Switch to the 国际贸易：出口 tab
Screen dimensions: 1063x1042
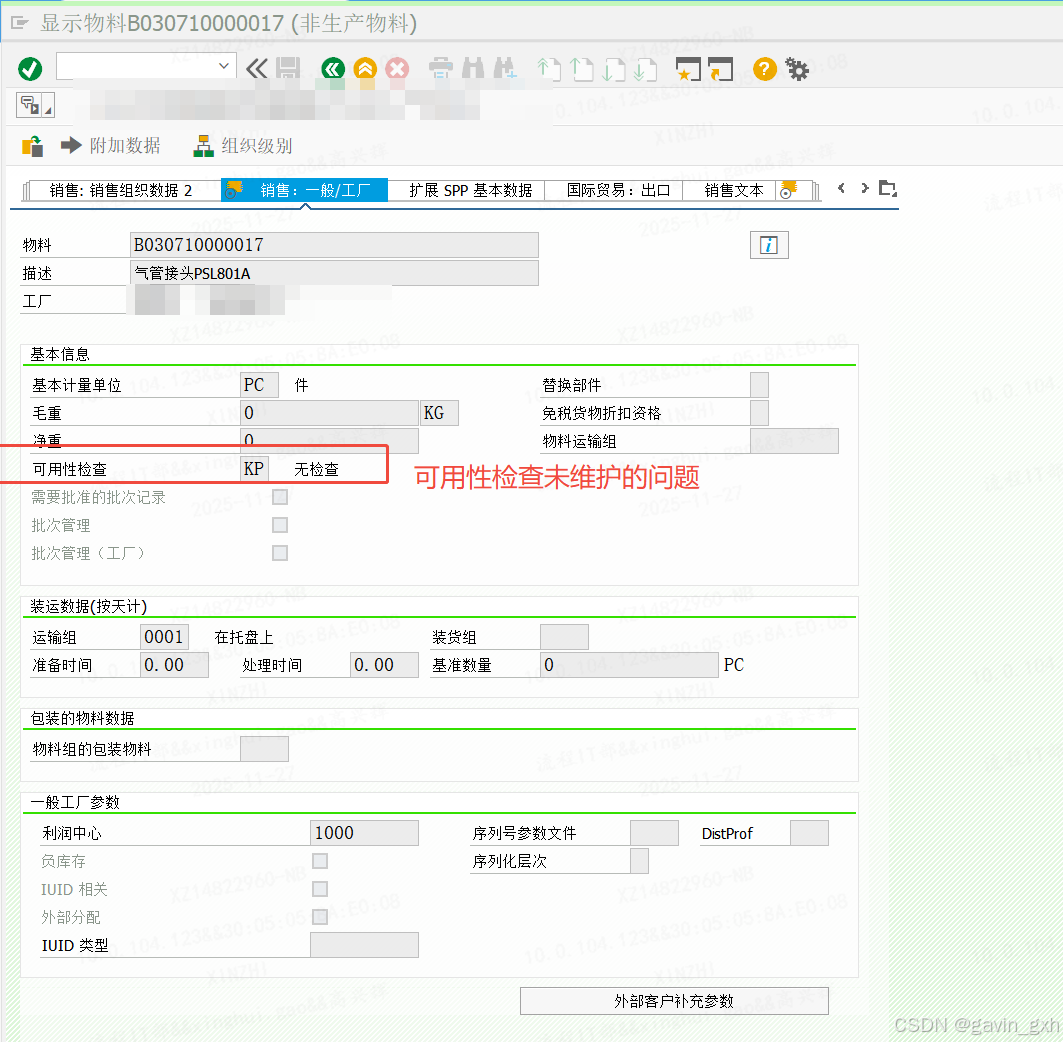613,190
